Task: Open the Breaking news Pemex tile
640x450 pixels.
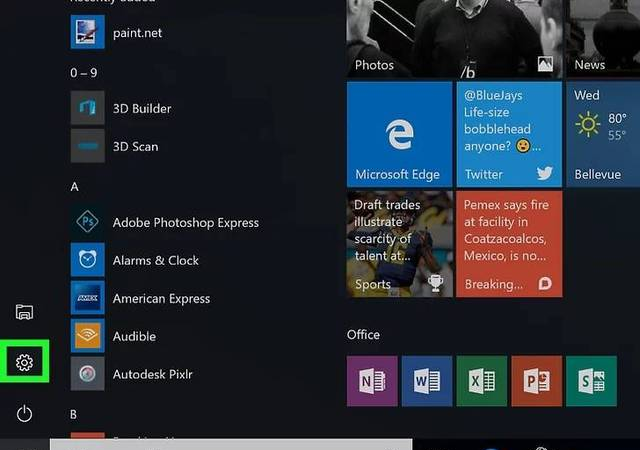Action: (509, 244)
